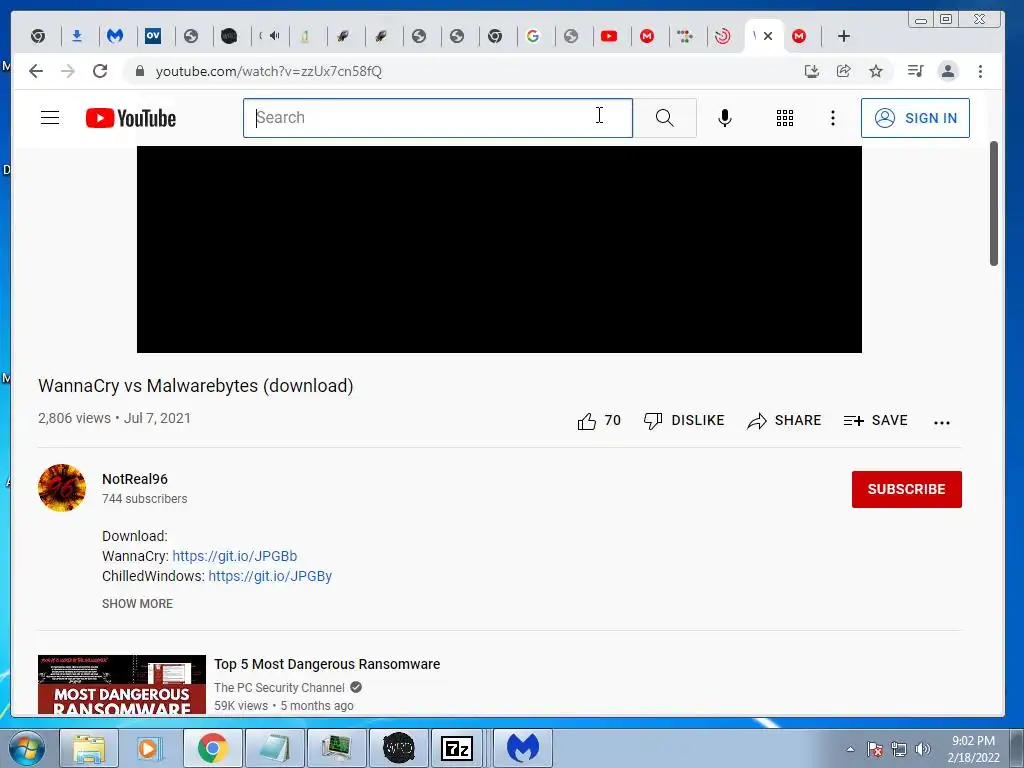
Task: Start voice search with the microphone icon
Action: (724, 118)
